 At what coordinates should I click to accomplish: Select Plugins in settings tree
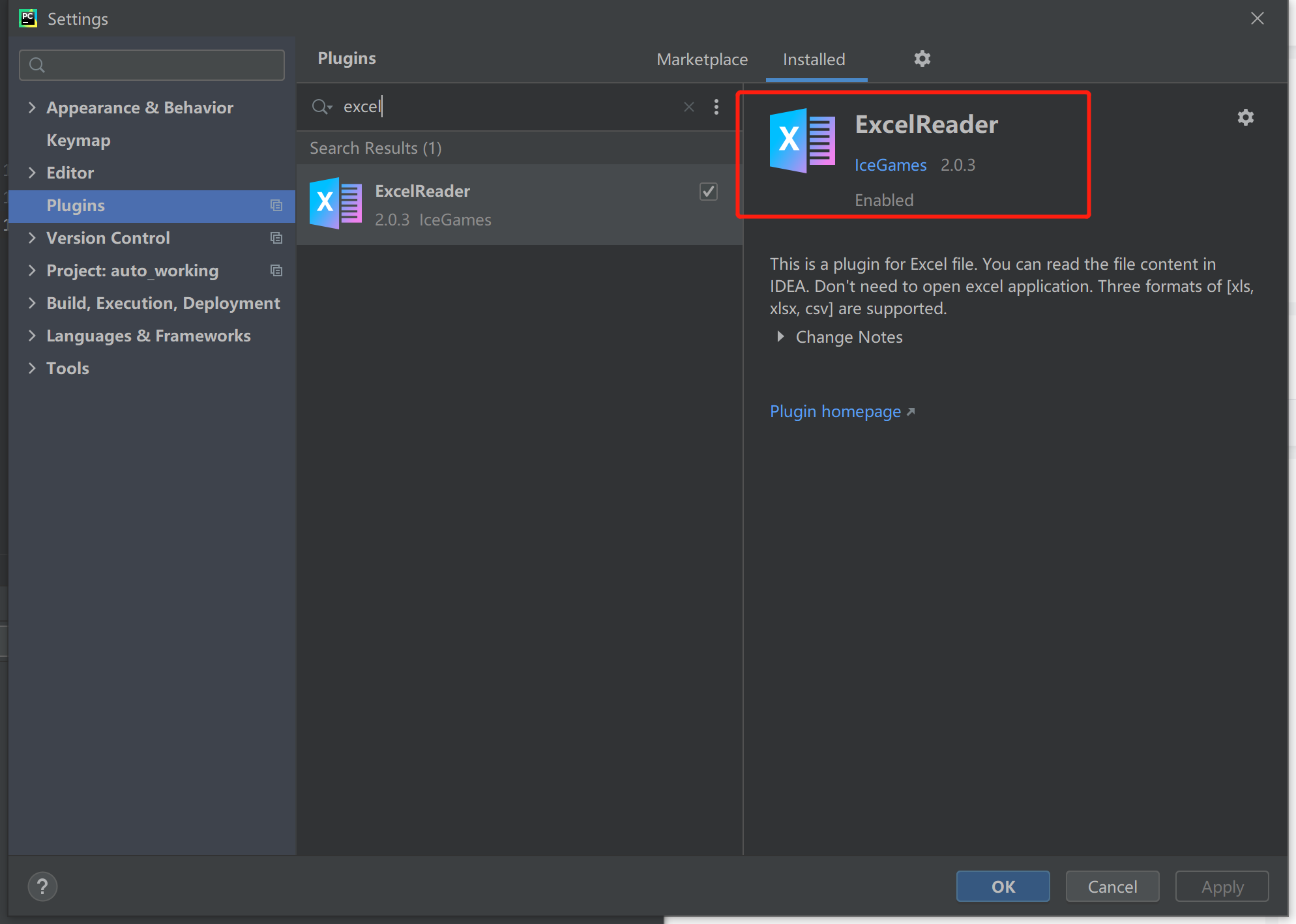coord(75,205)
